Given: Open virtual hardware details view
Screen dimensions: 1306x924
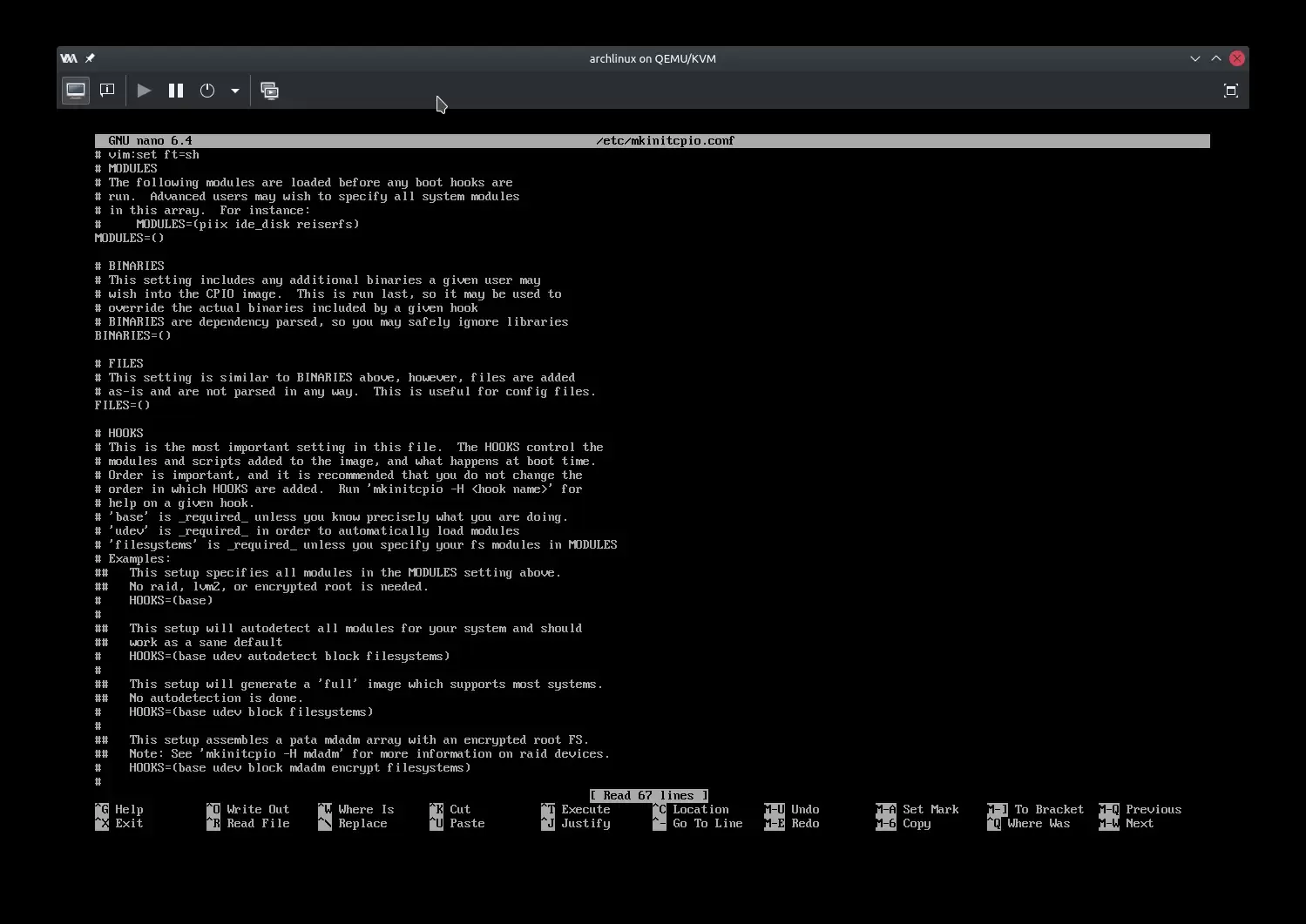Looking at the screenshot, I should click(x=107, y=91).
